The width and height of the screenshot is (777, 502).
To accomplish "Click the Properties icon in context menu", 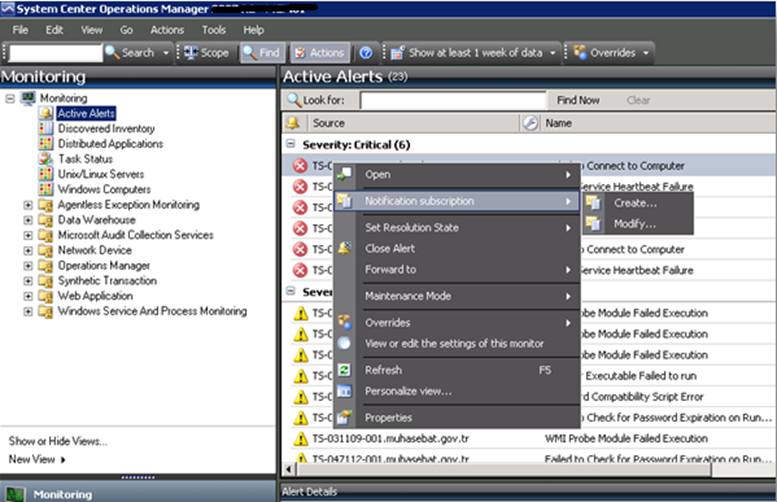I will 344,417.
